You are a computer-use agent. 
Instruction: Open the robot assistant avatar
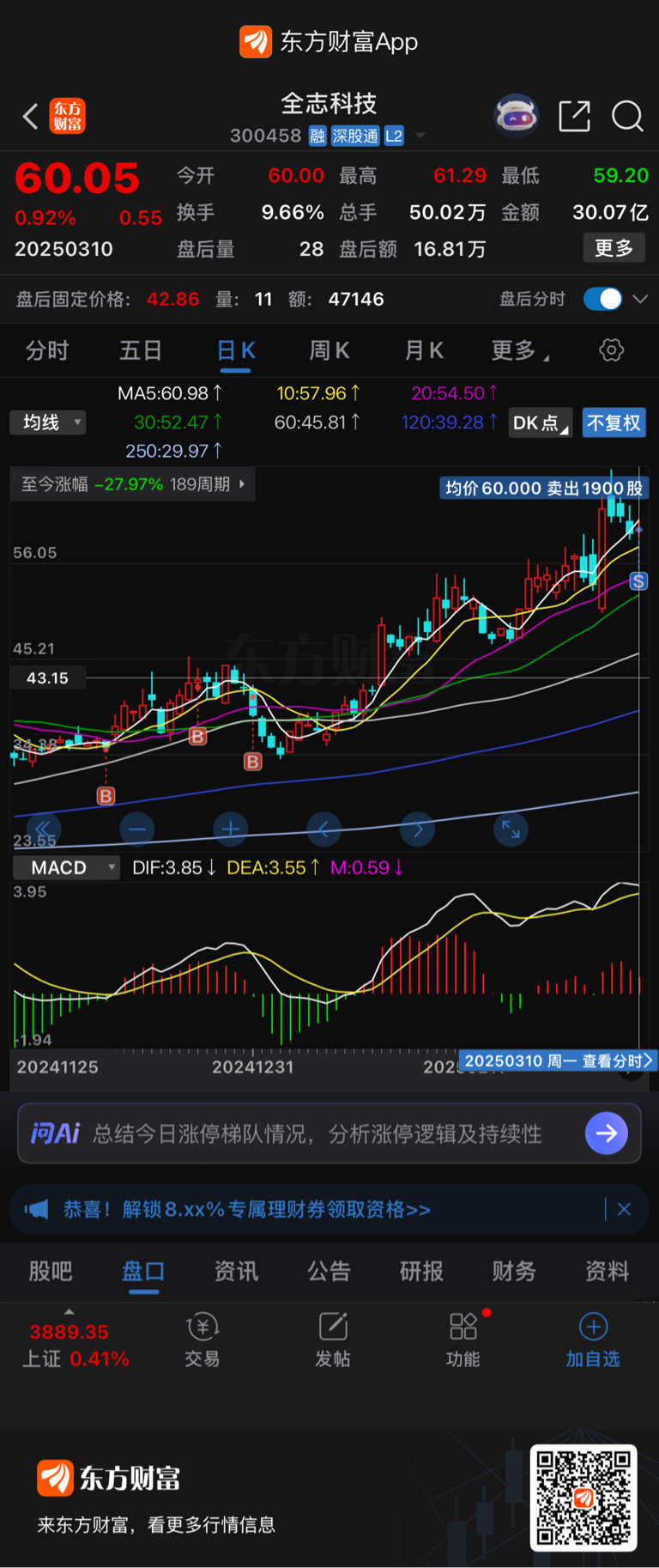(516, 116)
